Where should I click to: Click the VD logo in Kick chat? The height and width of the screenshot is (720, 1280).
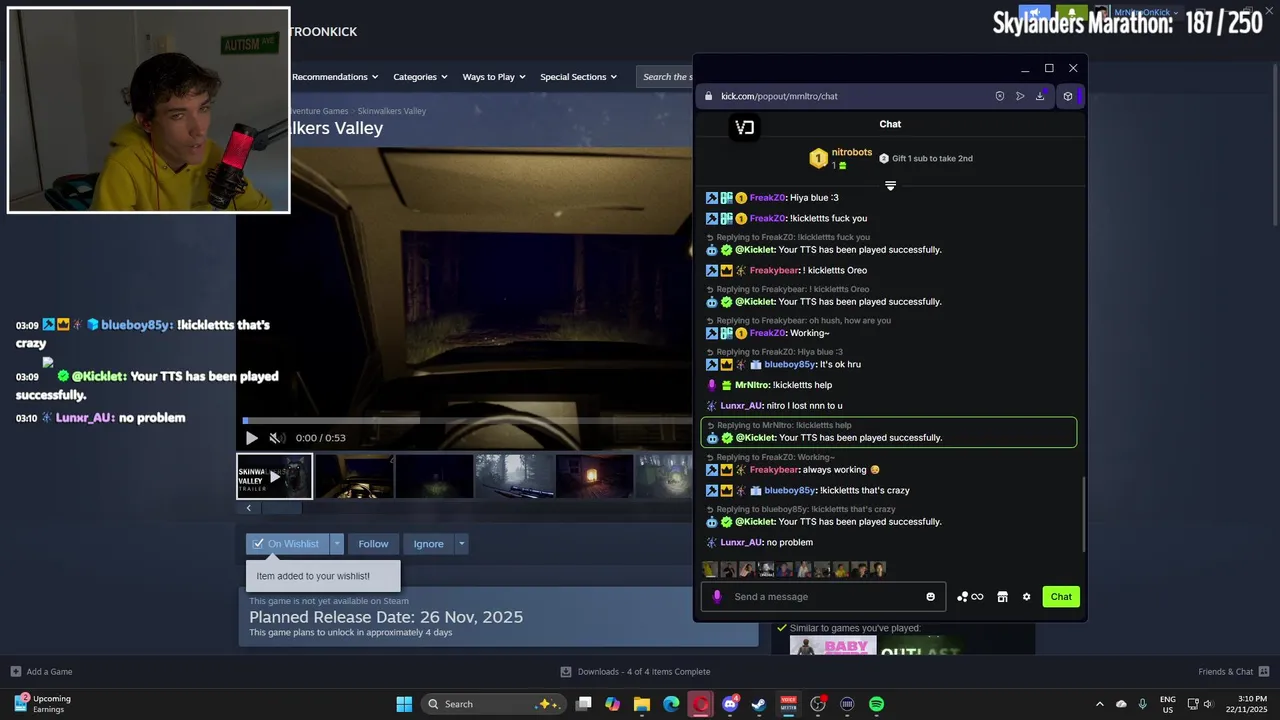(x=744, y=127)
